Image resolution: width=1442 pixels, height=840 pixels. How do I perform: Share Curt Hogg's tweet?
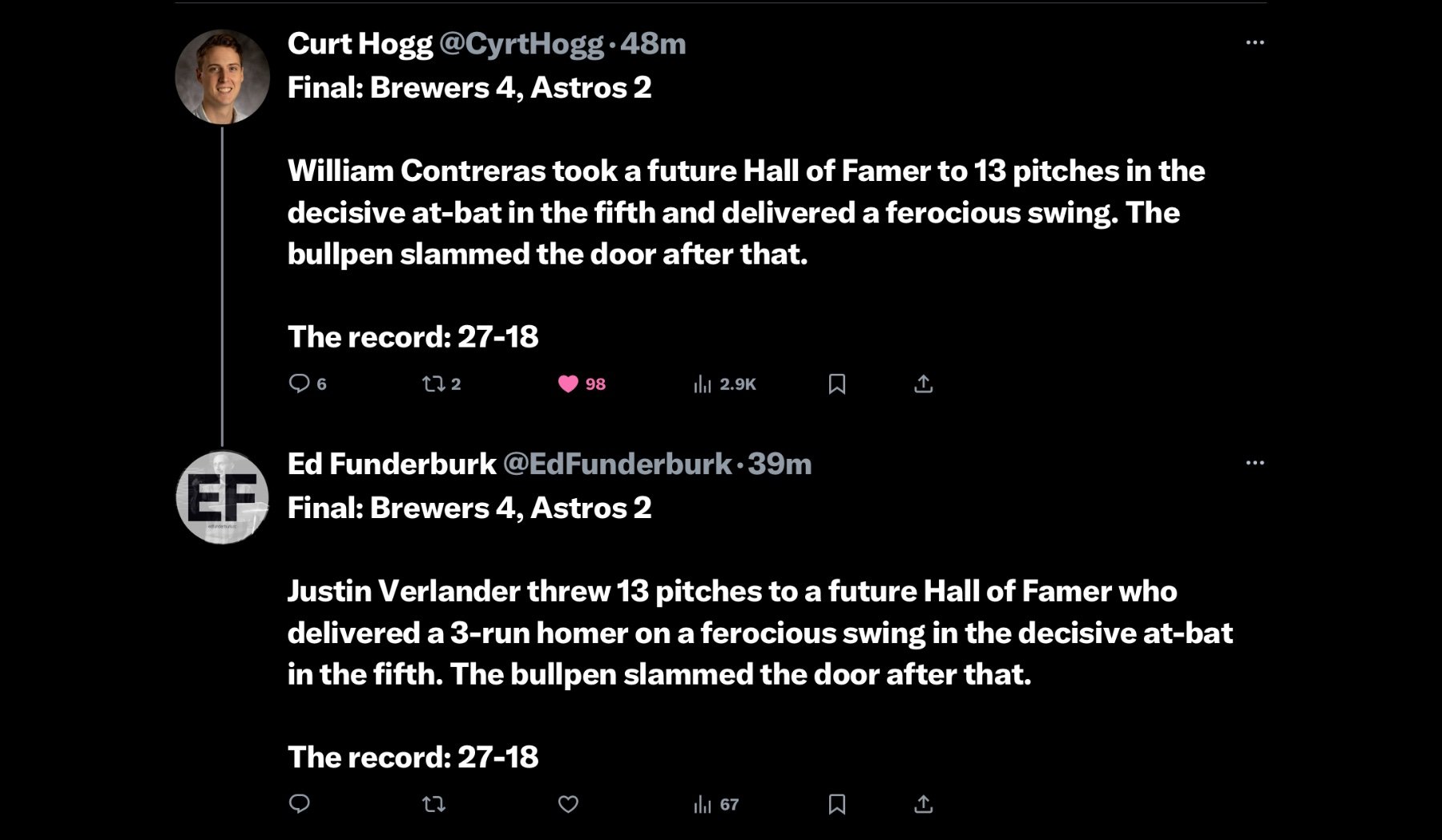[x=923, y=384]
